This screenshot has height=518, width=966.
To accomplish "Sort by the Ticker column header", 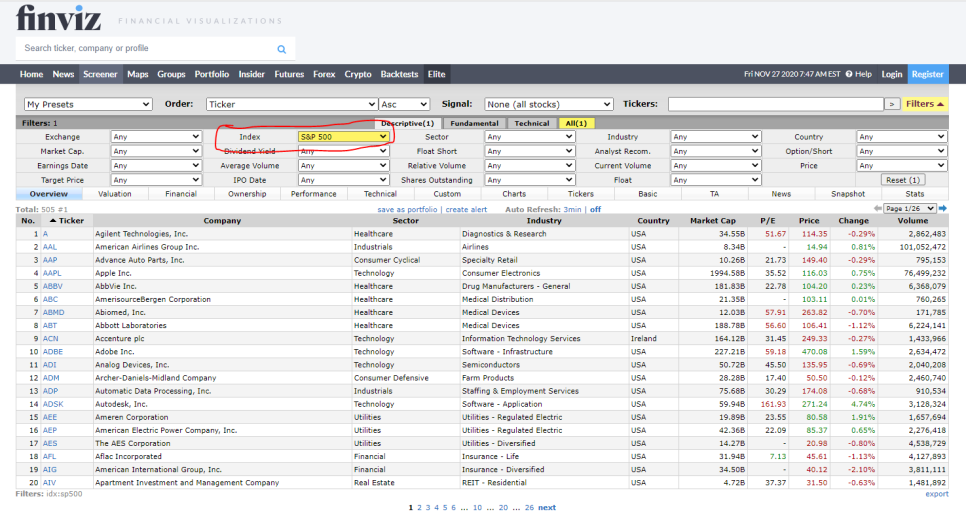I will (x=67, y=221).
